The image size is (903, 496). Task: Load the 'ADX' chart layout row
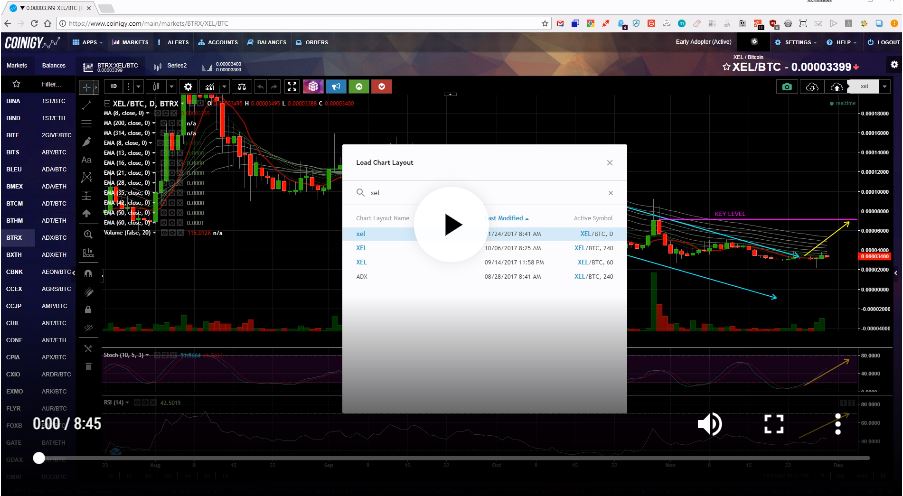point(484,277)
